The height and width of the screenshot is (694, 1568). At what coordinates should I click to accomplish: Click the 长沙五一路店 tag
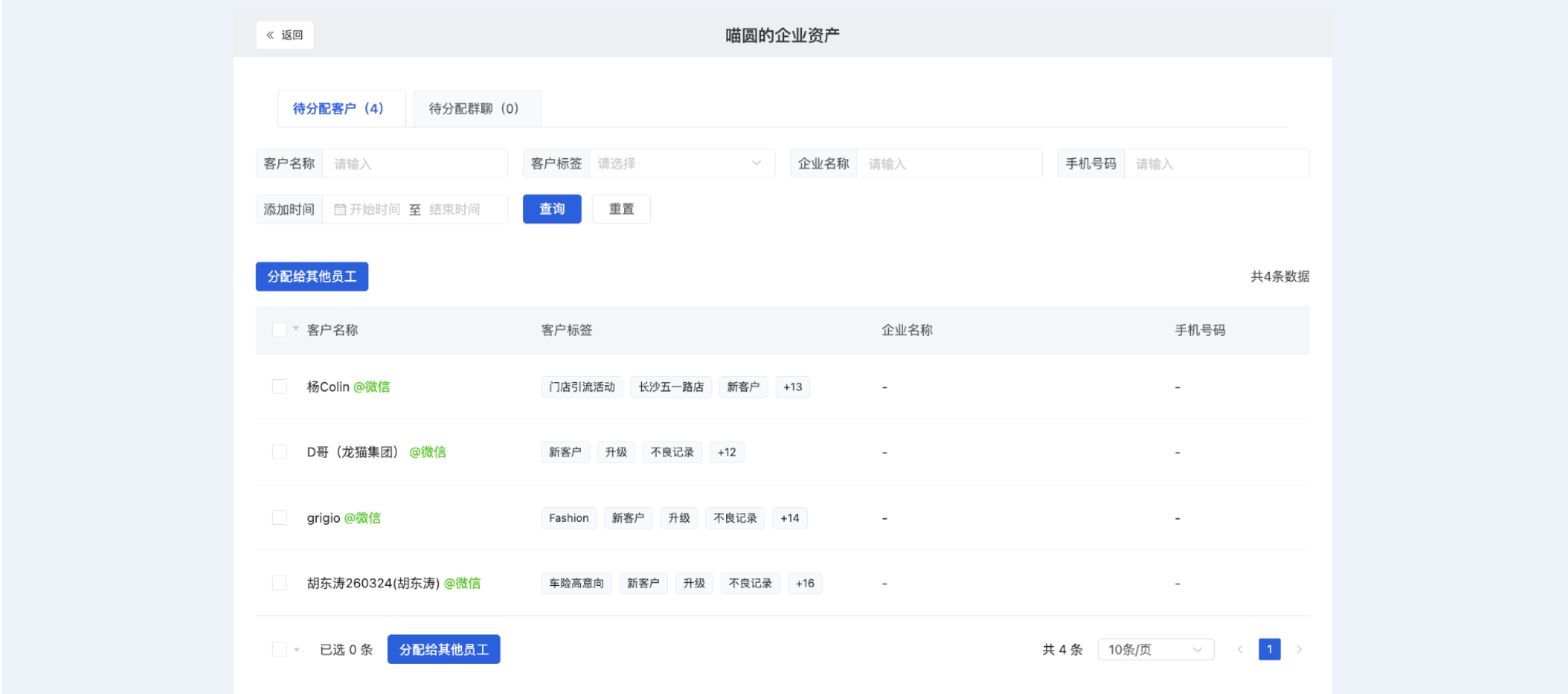(x=671, y=387)
